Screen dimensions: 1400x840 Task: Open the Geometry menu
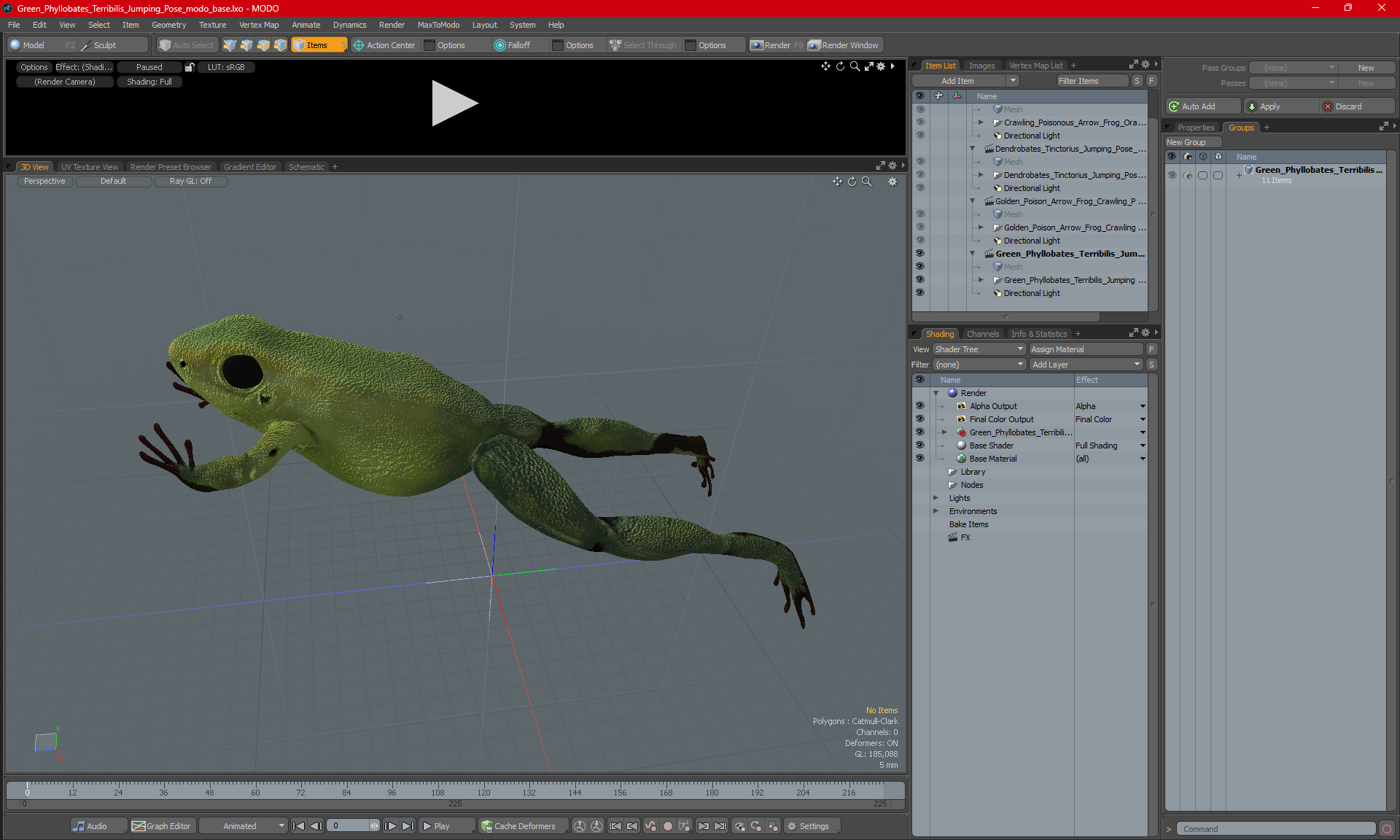point(168,25)
